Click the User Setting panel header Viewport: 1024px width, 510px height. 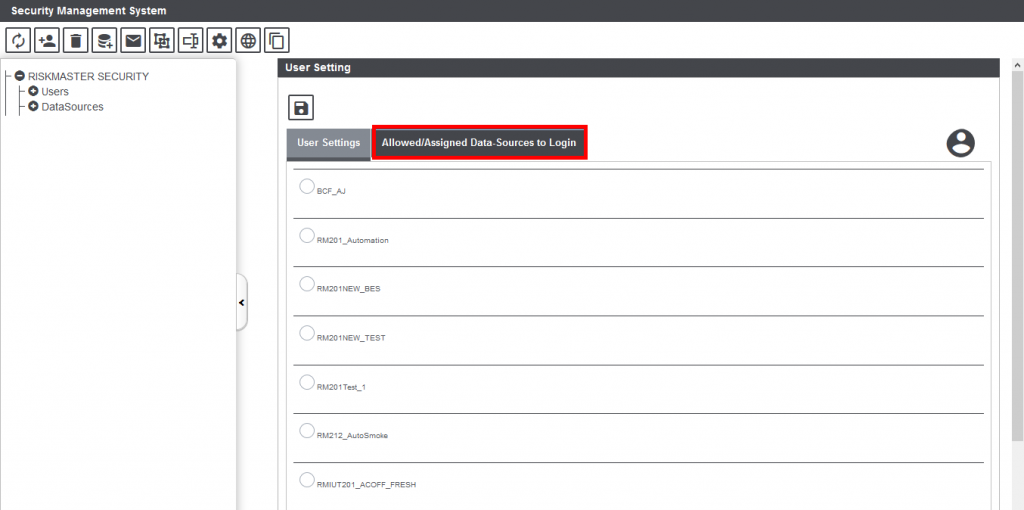pyautogui.click(x=639, y=67)
